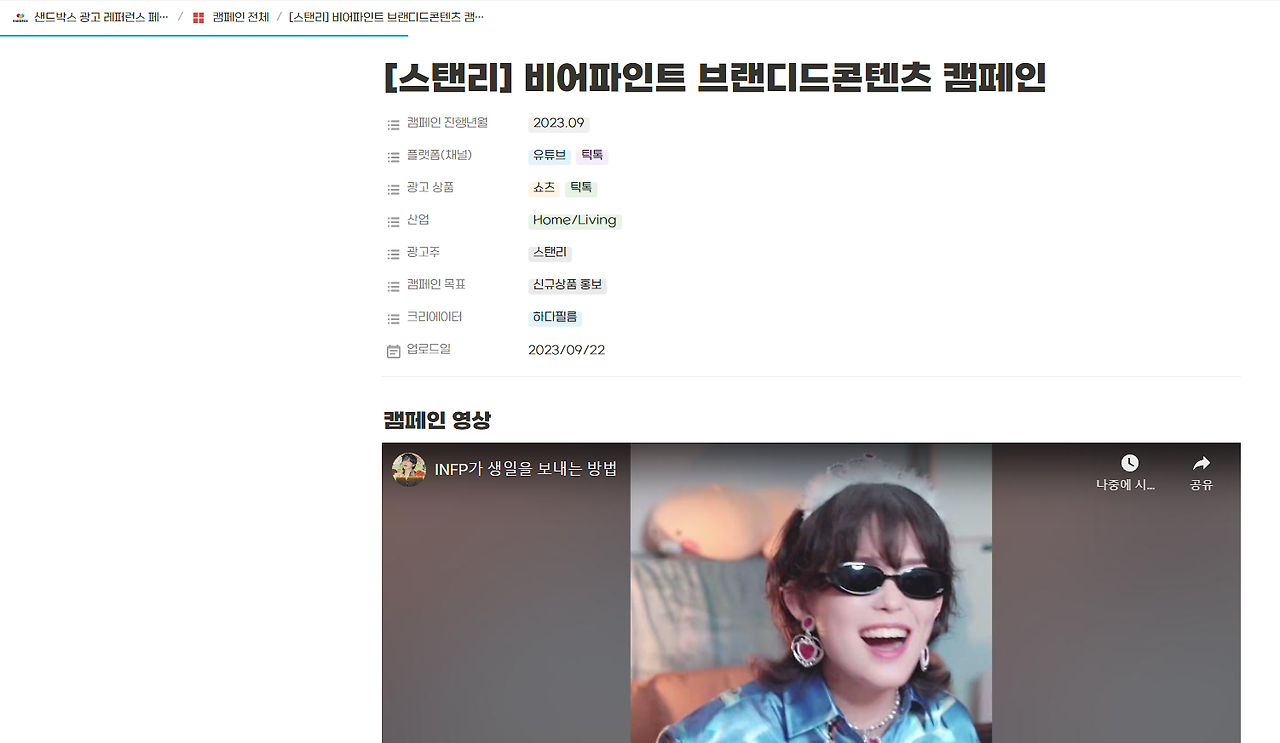The image size is (1280, 743).
Task: Click the list icon next to 캠페인 목표
Action: [394, 286]
